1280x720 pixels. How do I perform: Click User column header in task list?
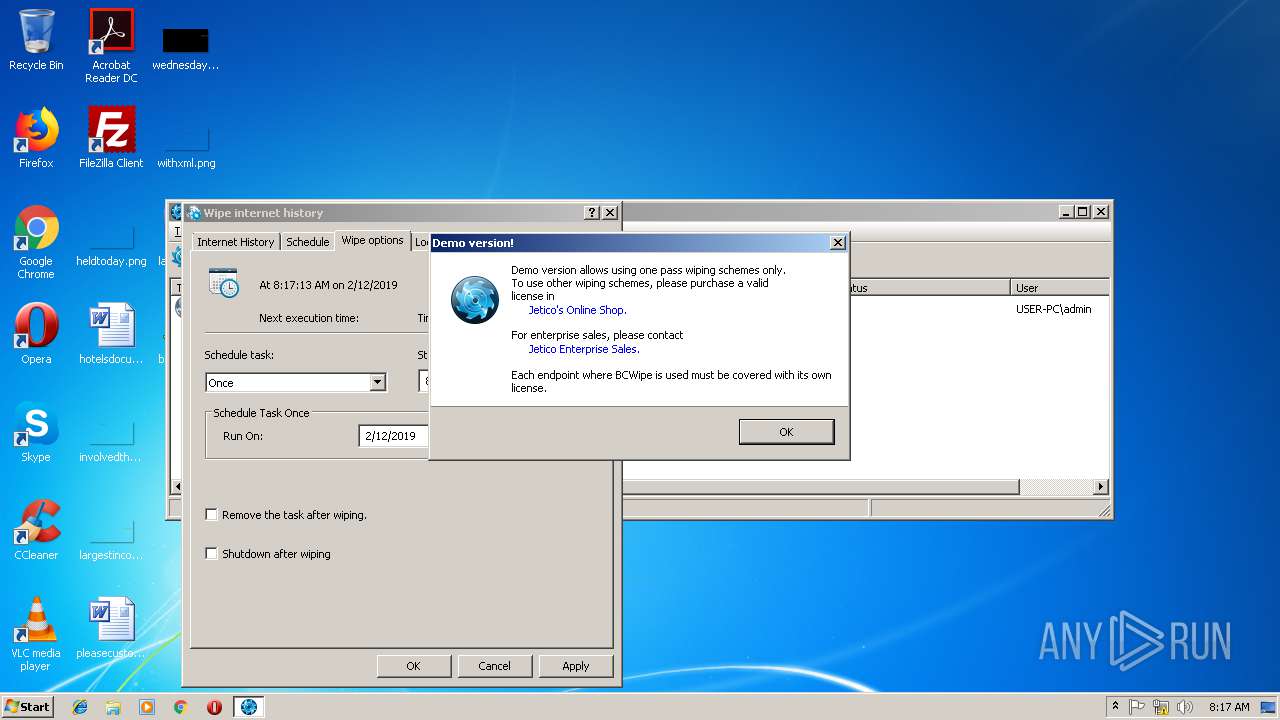pyautogui.click(x=1060, y=287)
